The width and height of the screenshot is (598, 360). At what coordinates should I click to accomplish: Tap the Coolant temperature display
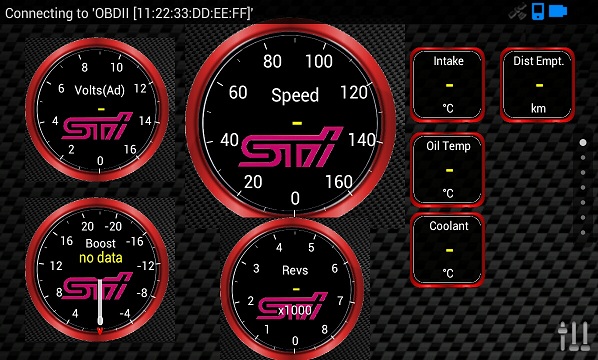(x=447, y=250)
